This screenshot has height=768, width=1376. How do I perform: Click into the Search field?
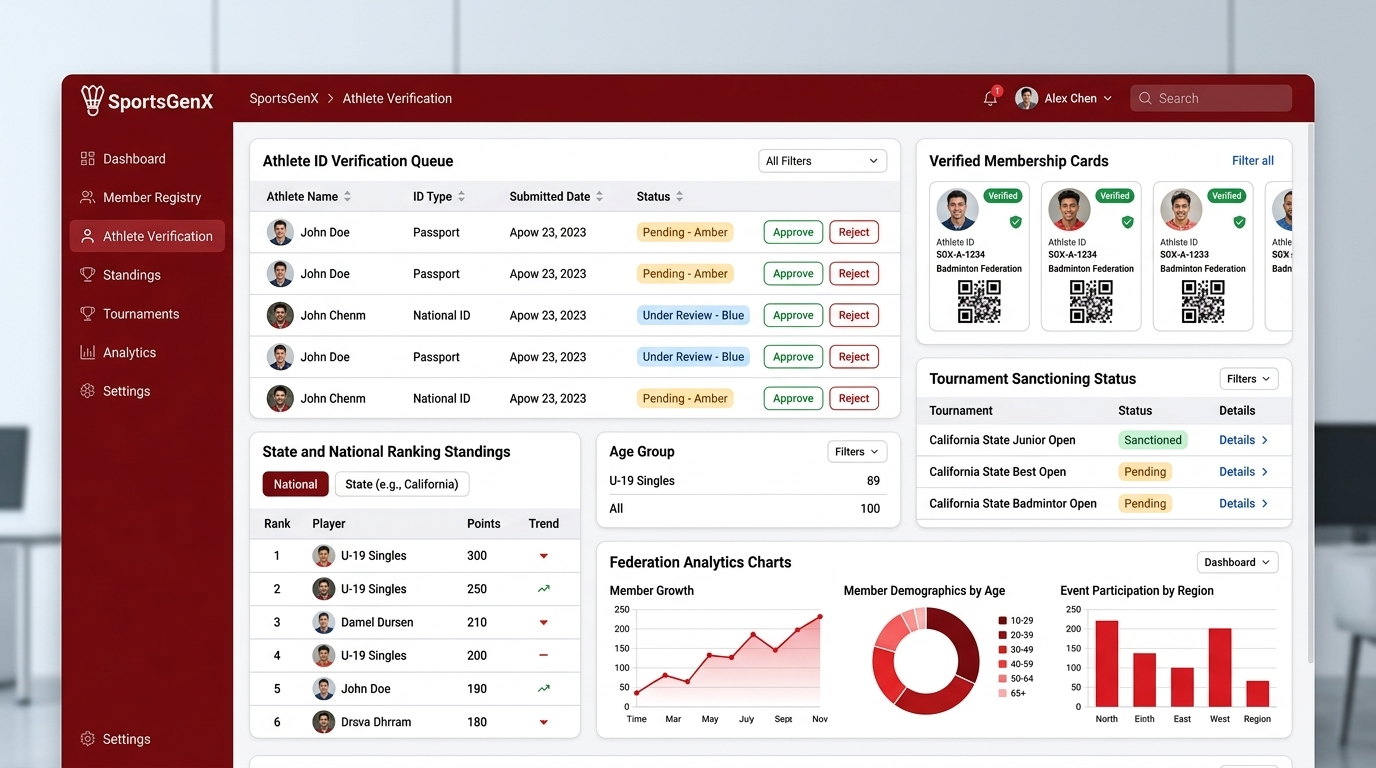coord(1211,98)
